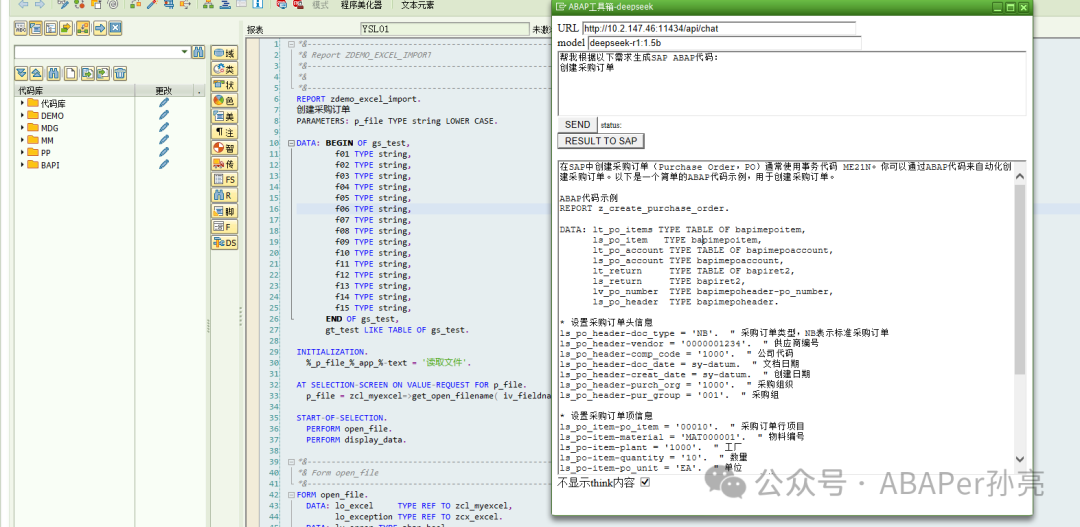Click the report name field YSL01
Screen dimensions: 1080x527
coord(445,30)
